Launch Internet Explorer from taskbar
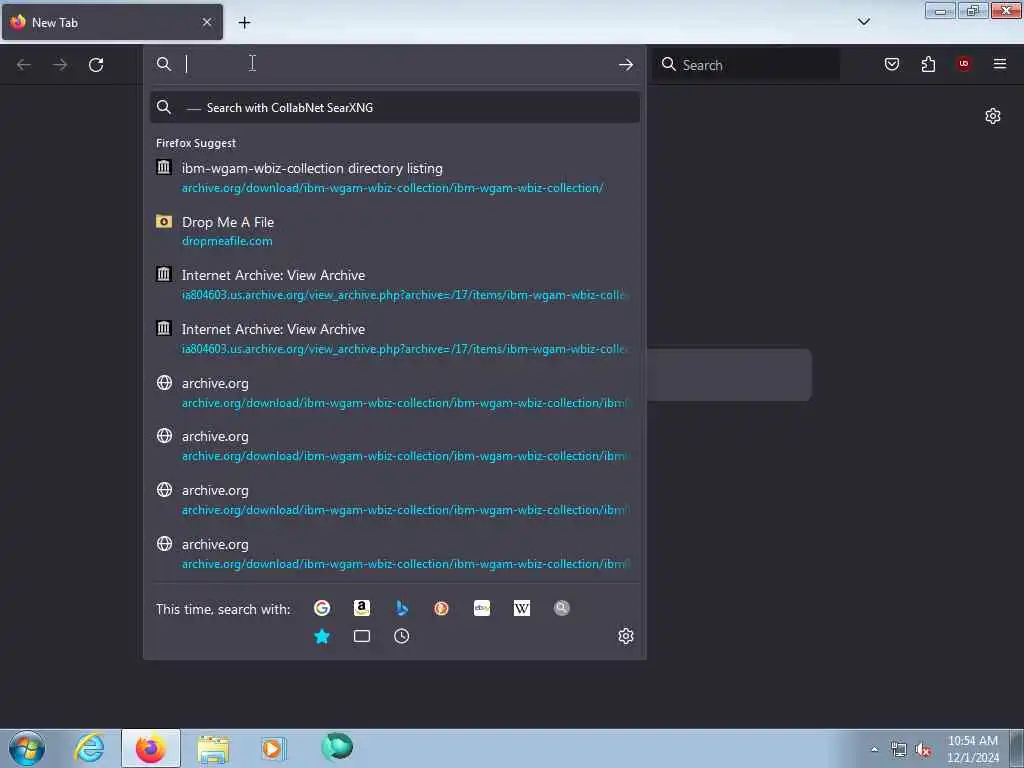The width and height of the screenshot is (1024, 768). point(89,748)
